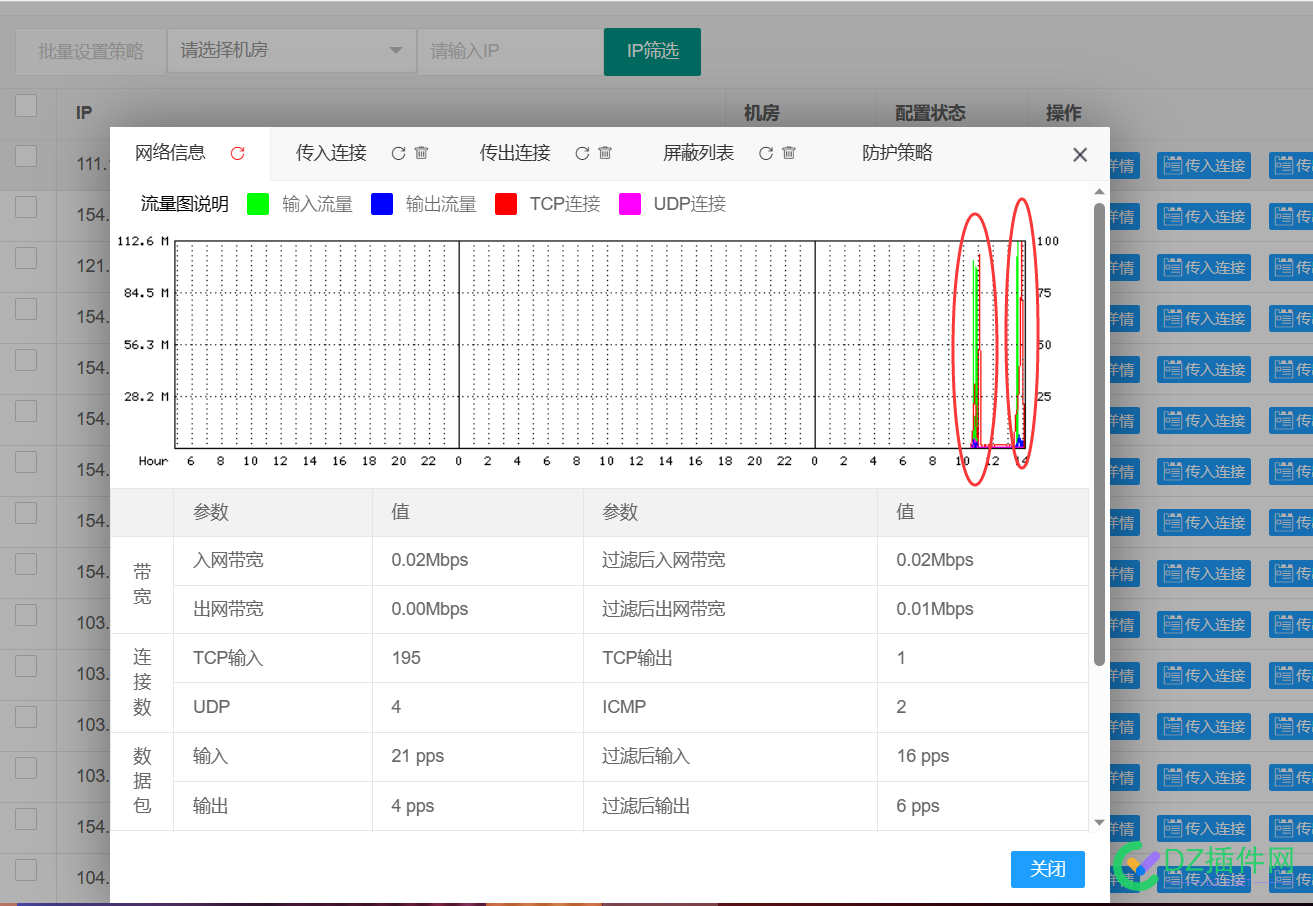
Task: Click the 过滤后出网带宽 cell
Action: 730,610
